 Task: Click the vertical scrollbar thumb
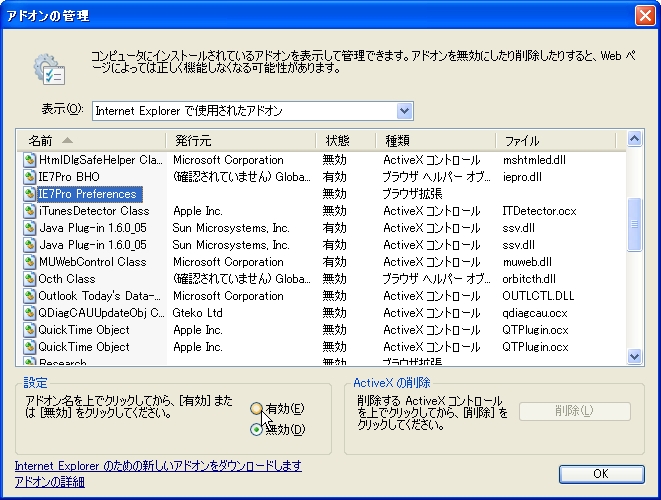click(x=634, y=224)
